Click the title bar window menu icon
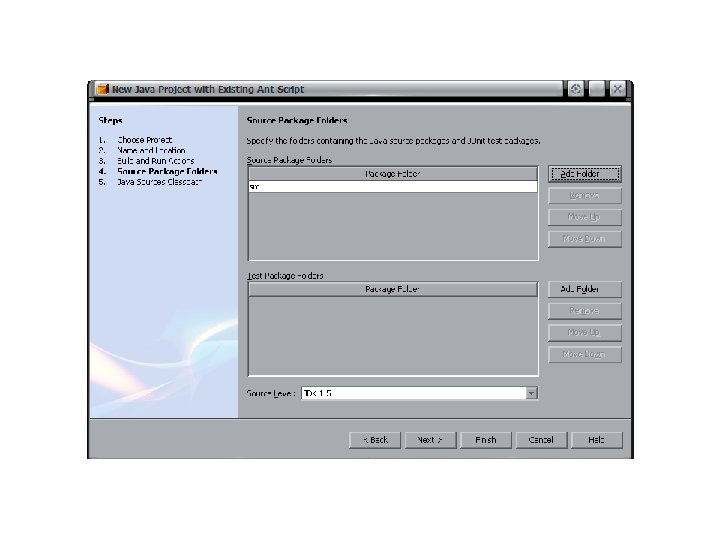 pyautogui.click(x=576, y=89)
